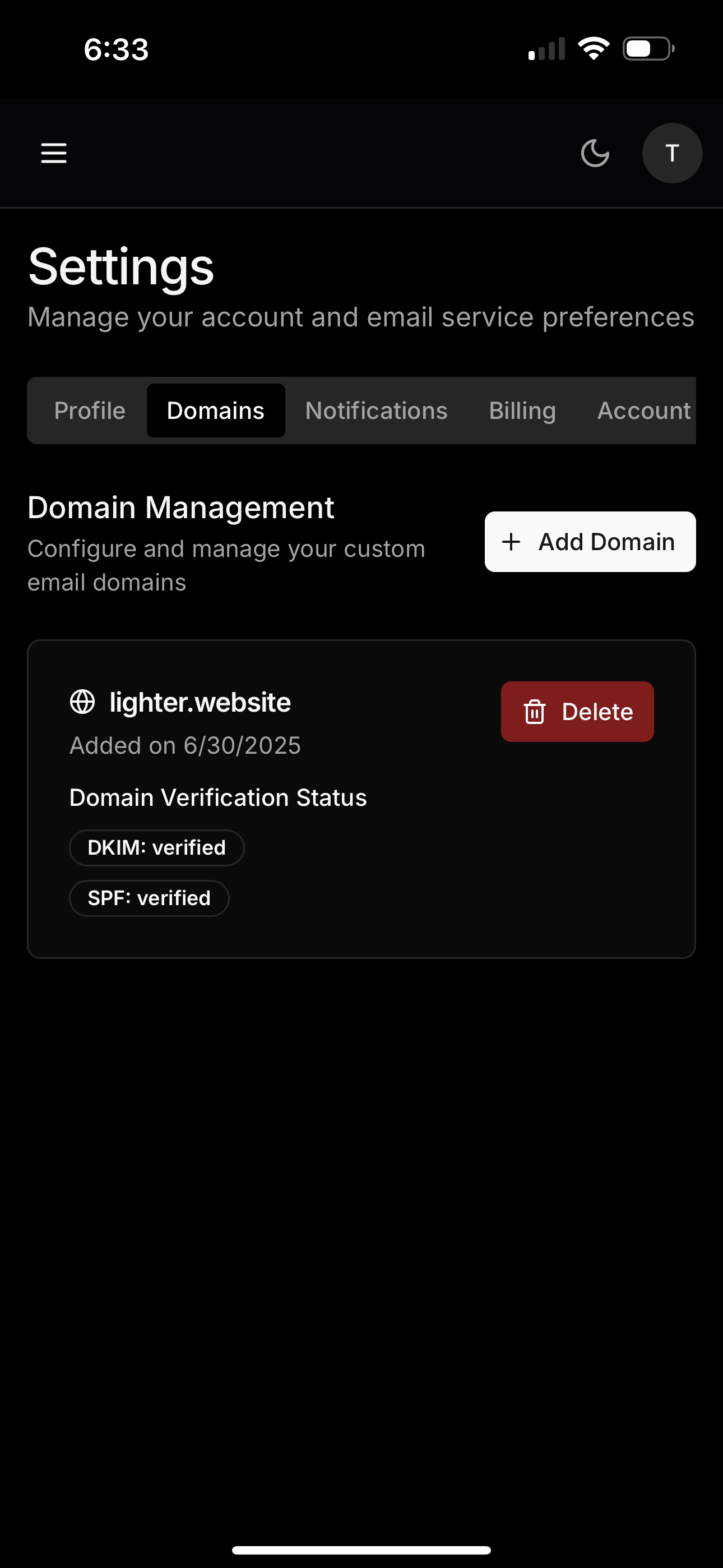
Task: Tap the 6:33 clock in status bar
Action: pyautogui.click(x=116, y=49)
